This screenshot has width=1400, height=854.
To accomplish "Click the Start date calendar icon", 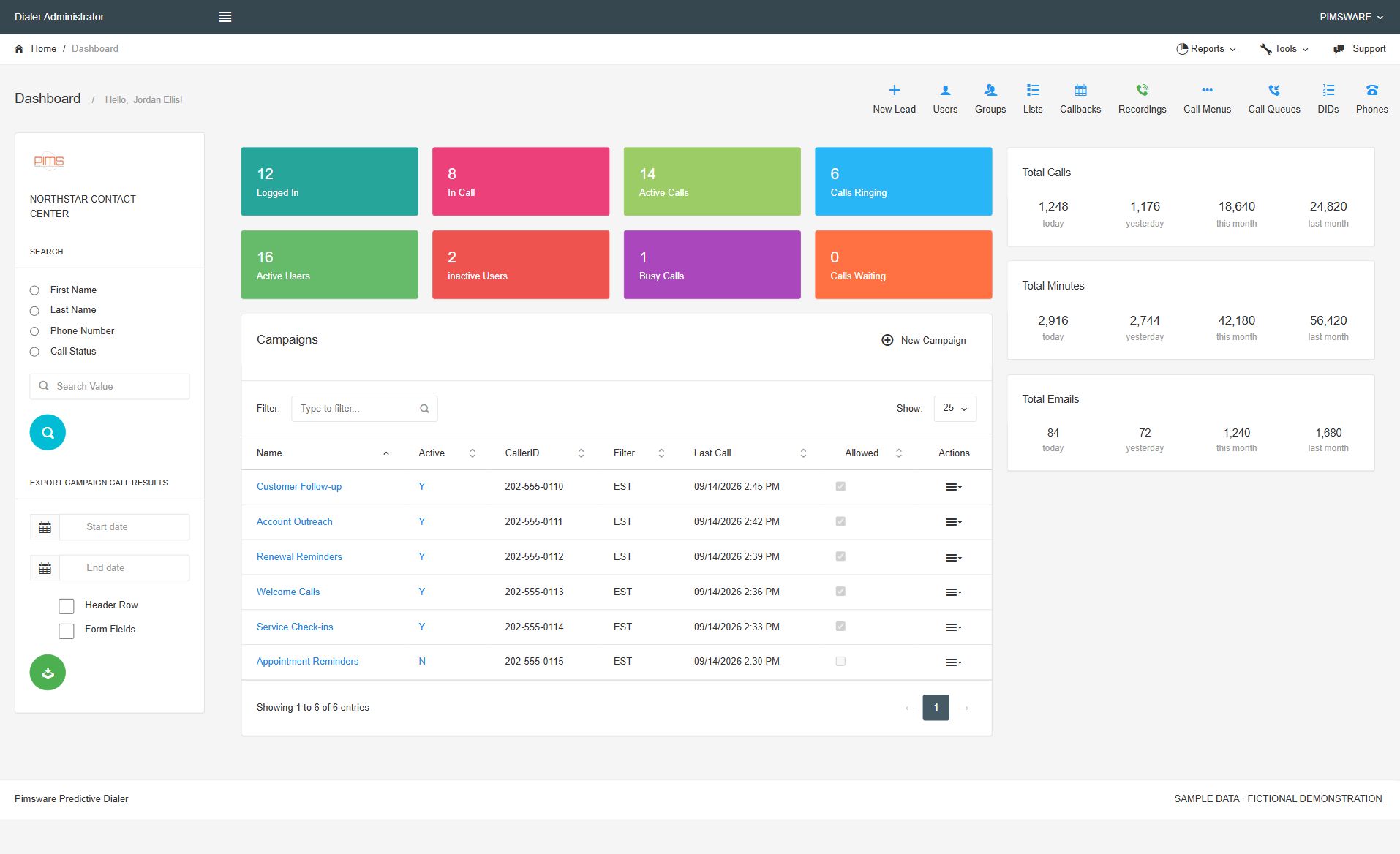I will (45, 527).
